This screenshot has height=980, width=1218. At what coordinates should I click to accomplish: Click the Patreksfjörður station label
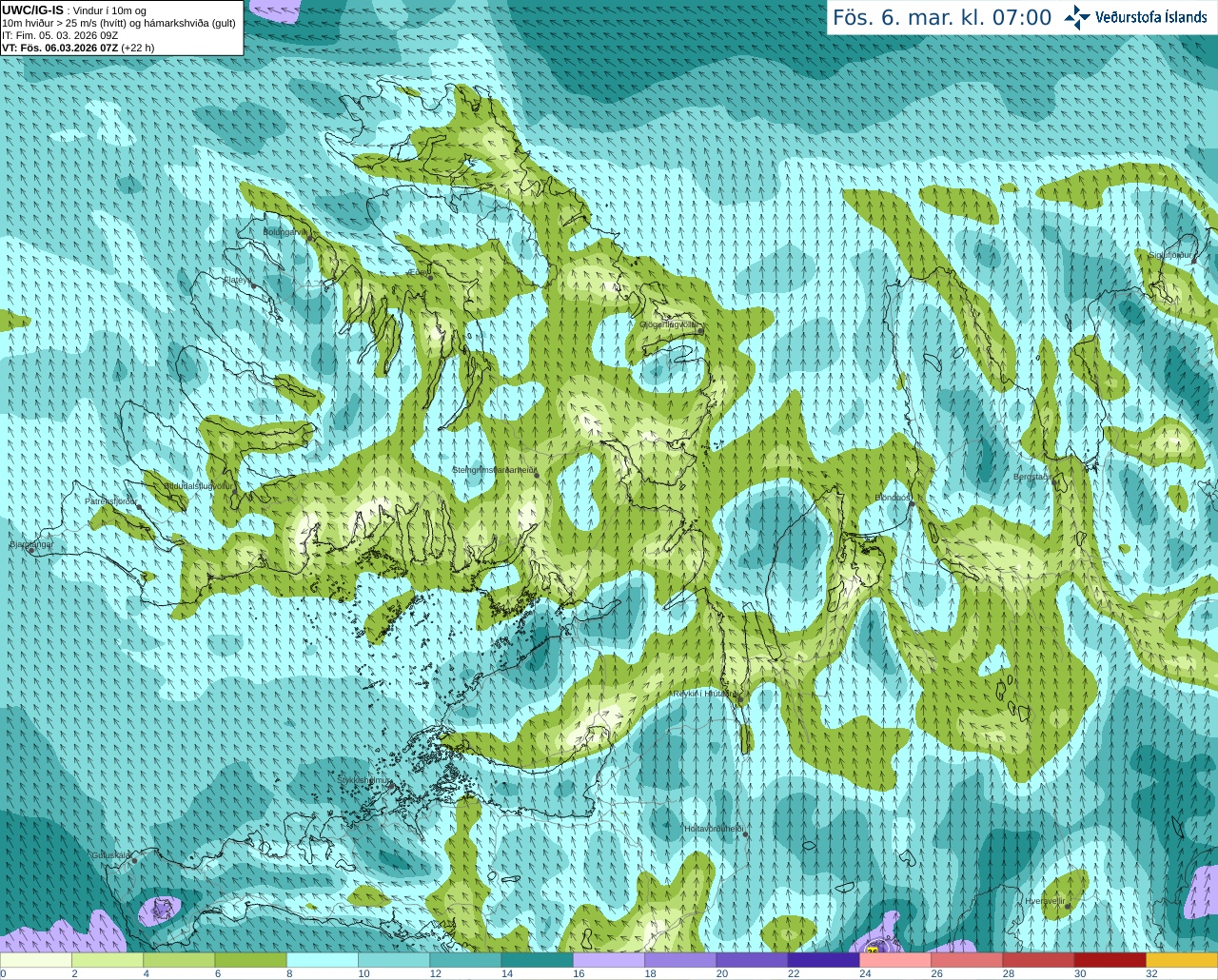(110, 500)
